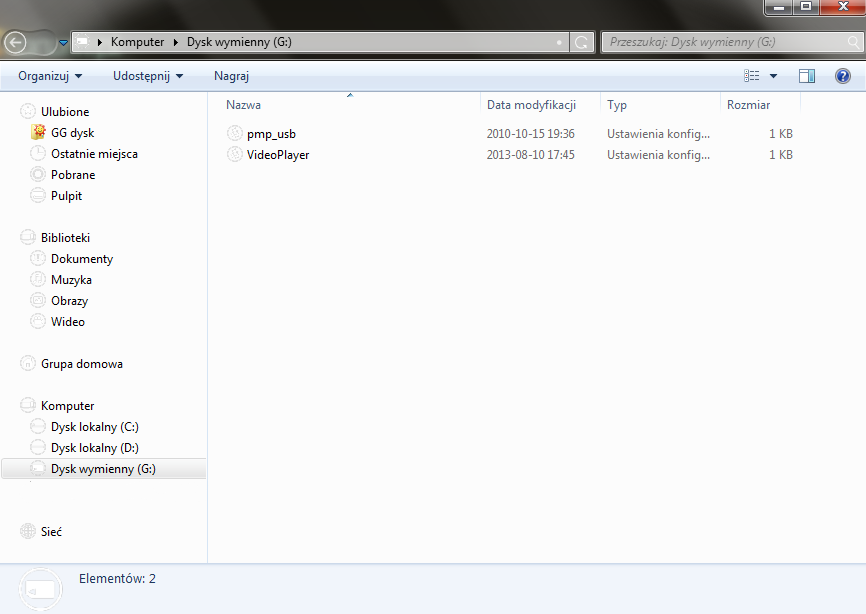866x614 pixels.
Task: Open the Udostępnij menu
Action: 148,76
